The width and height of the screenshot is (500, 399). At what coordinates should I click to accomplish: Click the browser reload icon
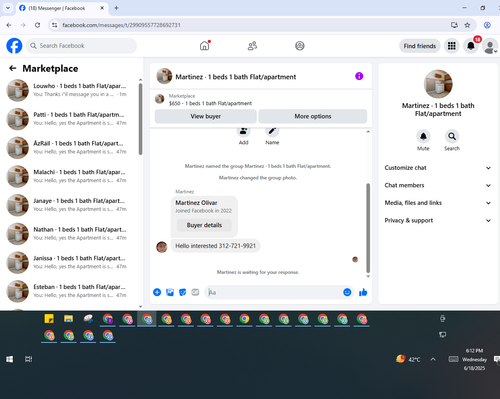(x=38, y=25)
